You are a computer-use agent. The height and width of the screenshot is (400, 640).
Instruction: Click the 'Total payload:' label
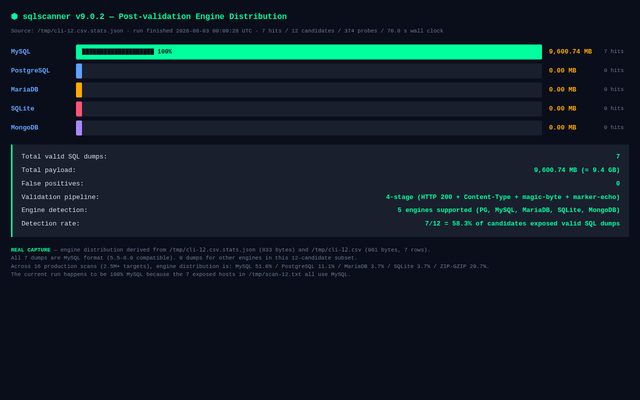[x=49, y=170]
